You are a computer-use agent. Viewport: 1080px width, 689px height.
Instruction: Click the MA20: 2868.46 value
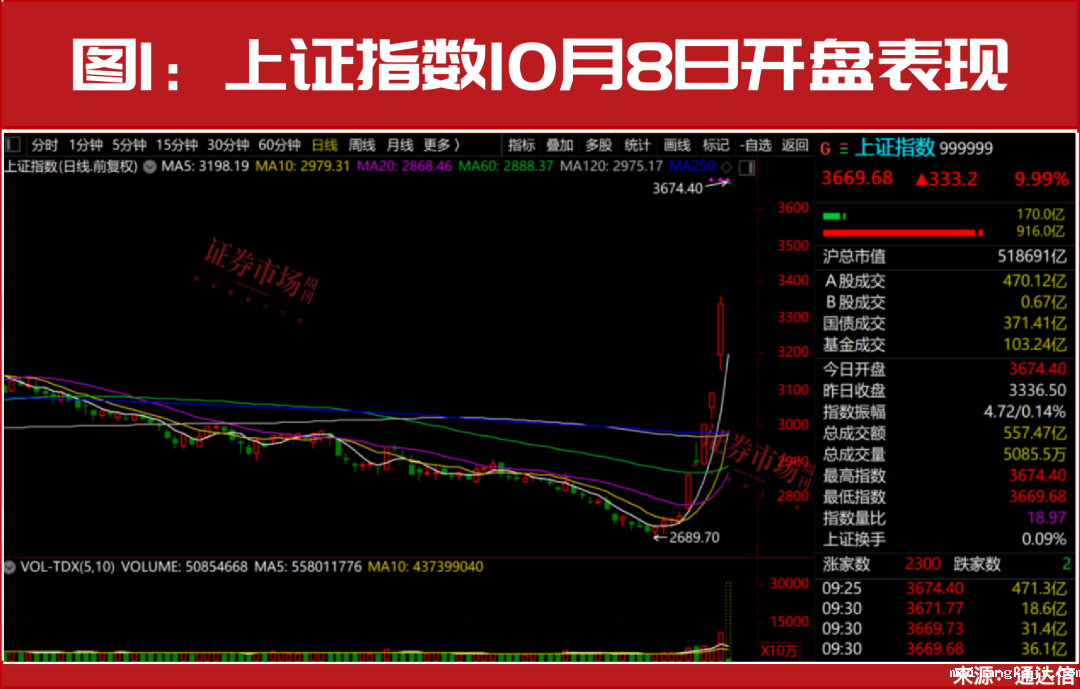tap(404, 167)
